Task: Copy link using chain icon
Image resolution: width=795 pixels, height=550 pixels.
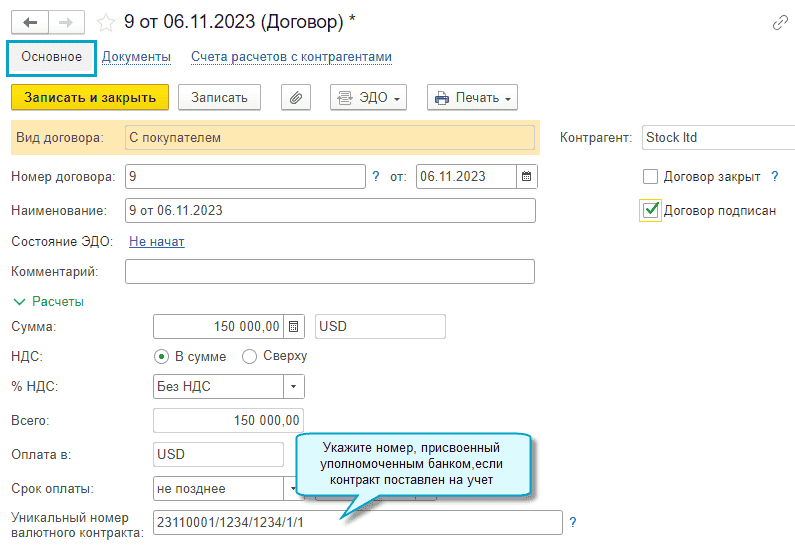Action: point(780,23)
